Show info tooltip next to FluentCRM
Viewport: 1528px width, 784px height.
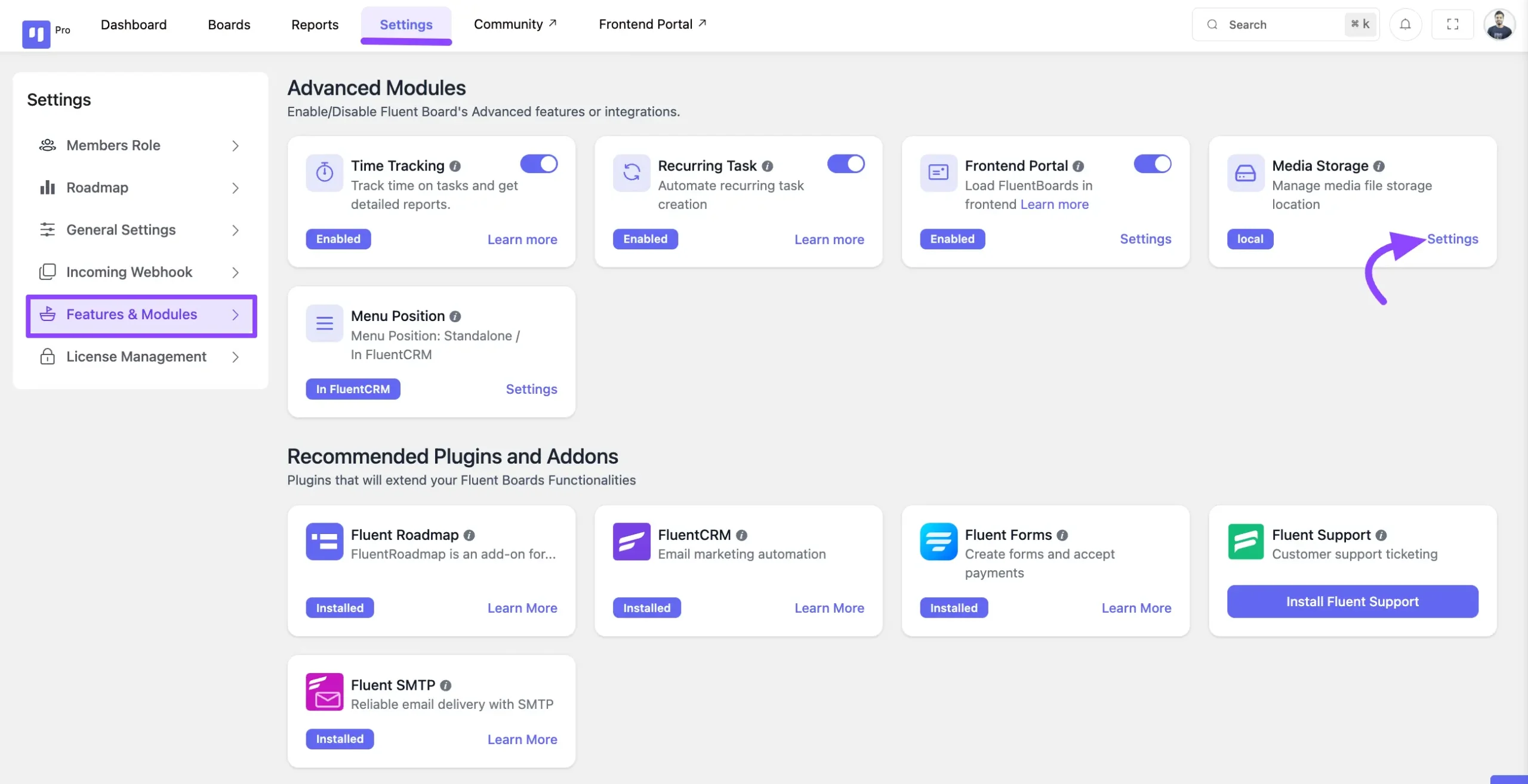tap(741, 535)
